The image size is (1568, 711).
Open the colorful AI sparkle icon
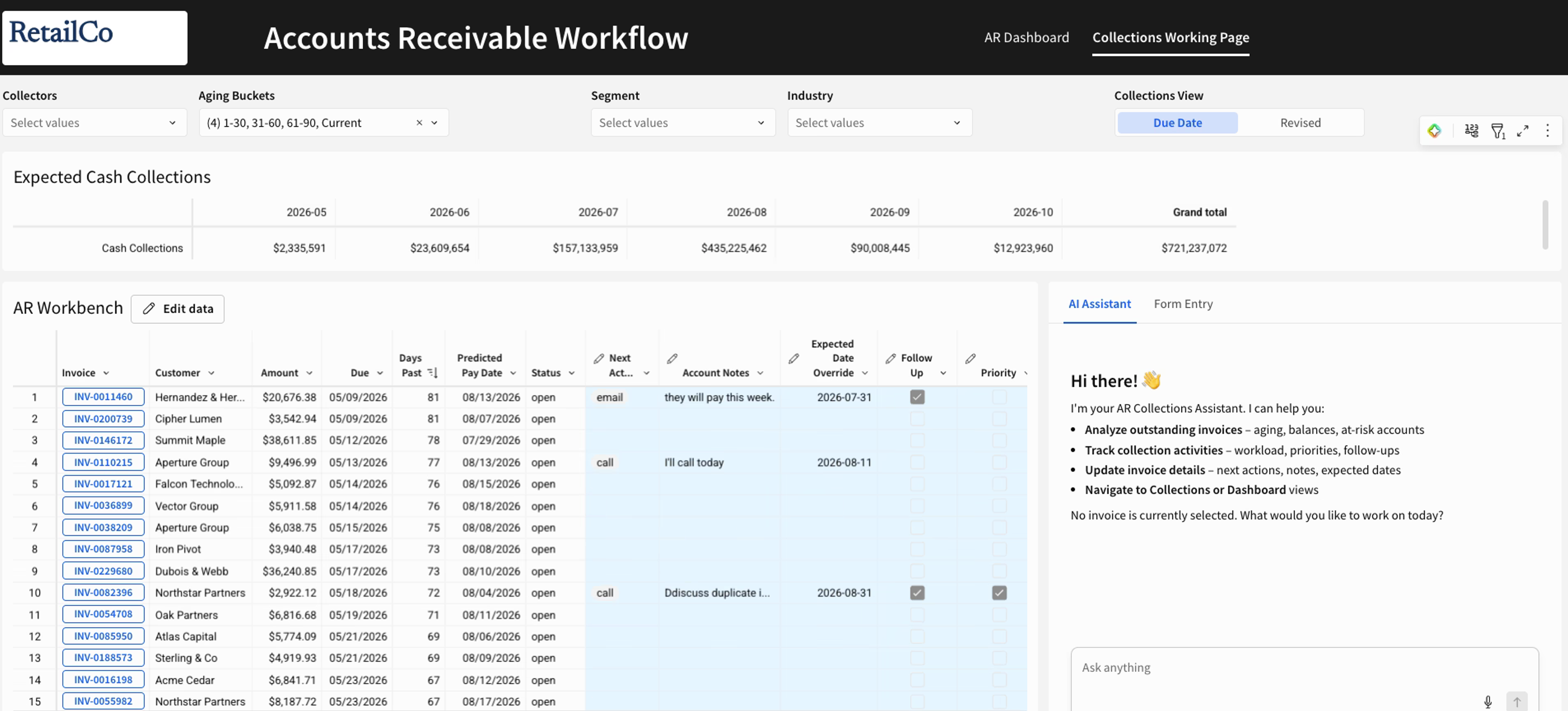click(x=1434, y=130)
